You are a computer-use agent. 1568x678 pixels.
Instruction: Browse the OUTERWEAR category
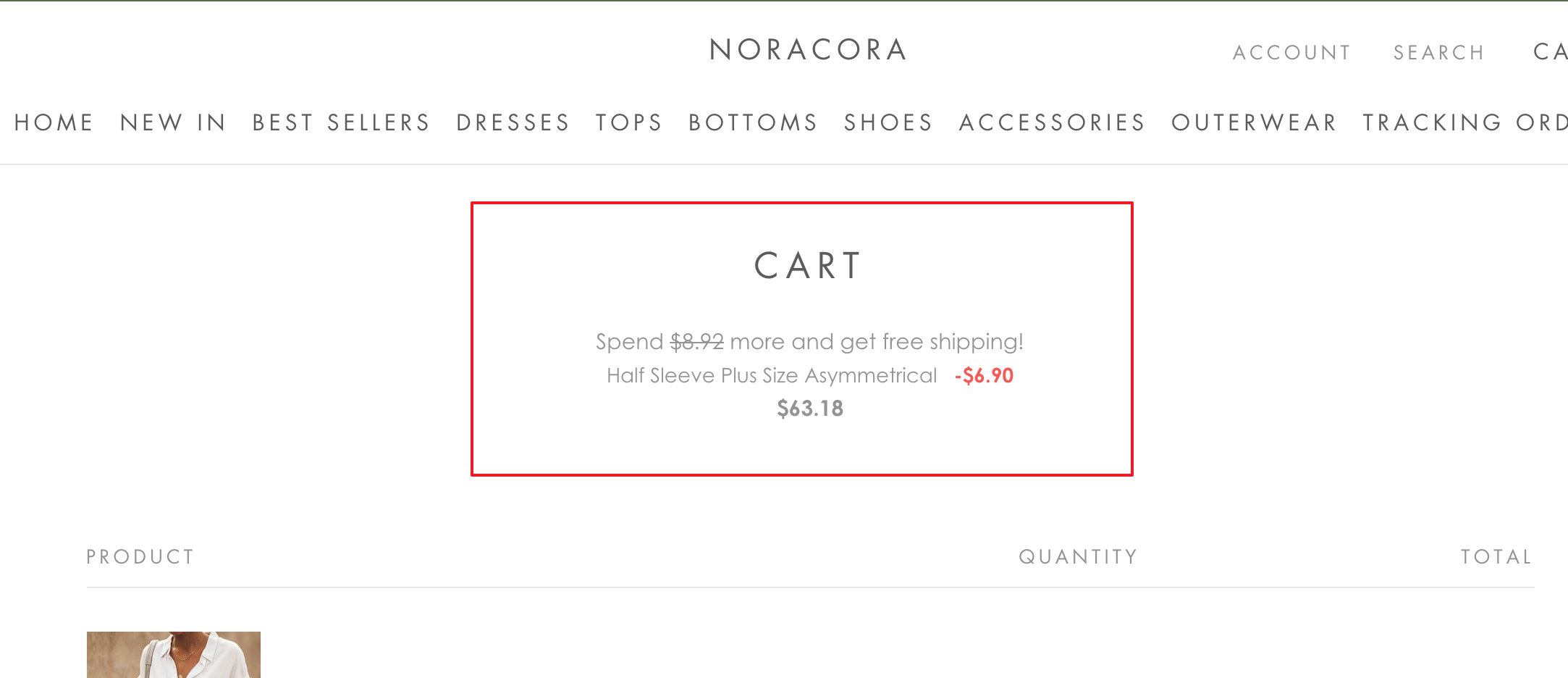[1255, 122]
